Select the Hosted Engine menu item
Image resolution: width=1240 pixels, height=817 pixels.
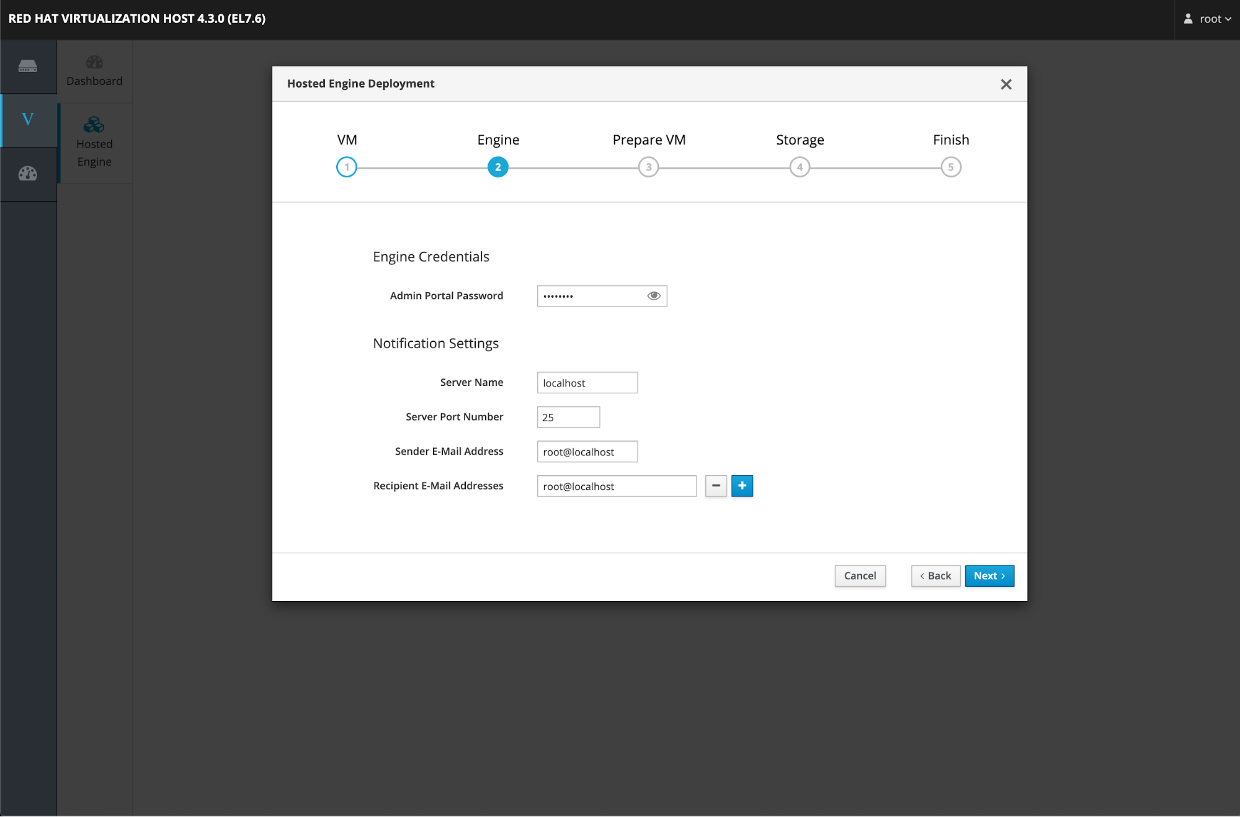[95, 143]
